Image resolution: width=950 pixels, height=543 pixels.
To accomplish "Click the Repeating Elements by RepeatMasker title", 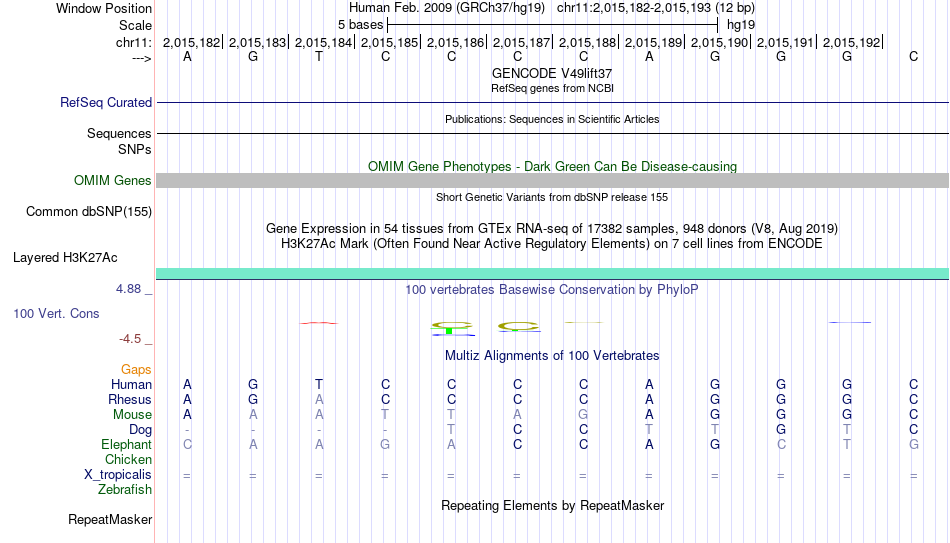I will coord(552,505).
